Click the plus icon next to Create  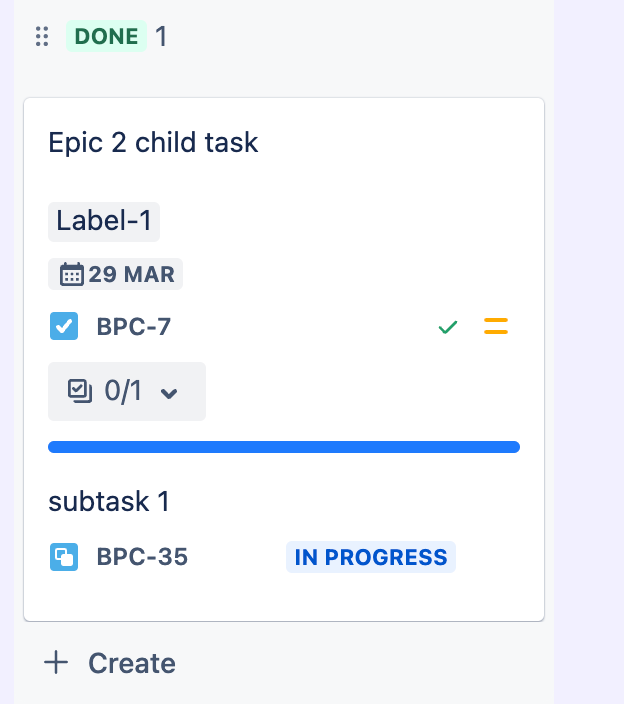tap(56, 662)
